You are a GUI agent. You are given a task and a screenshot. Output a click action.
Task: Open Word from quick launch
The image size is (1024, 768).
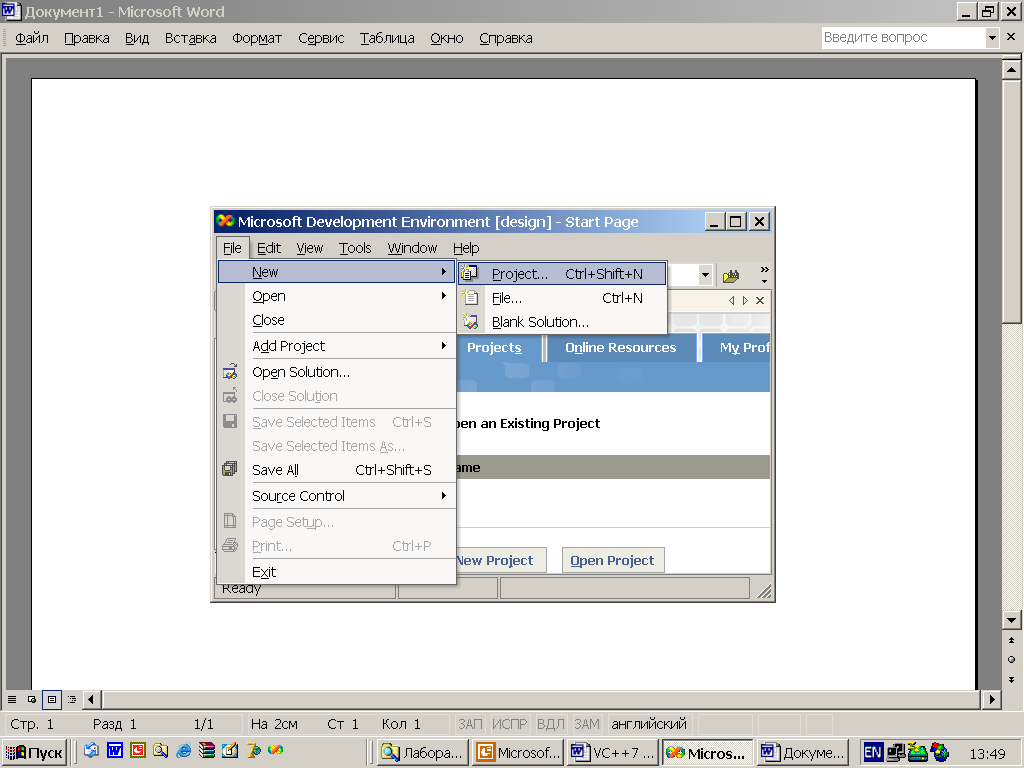pyautogui.click(x=115, y=750)
